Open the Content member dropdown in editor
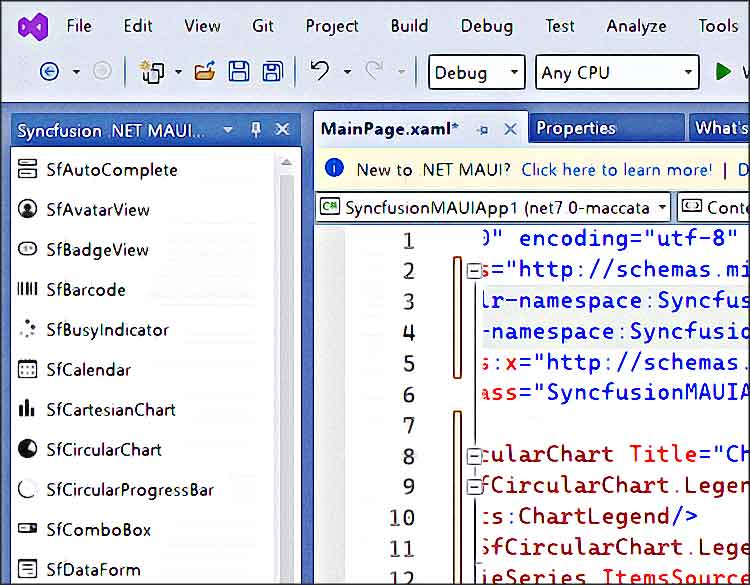This screenshot has width=750, height=585. click(714, 207)
